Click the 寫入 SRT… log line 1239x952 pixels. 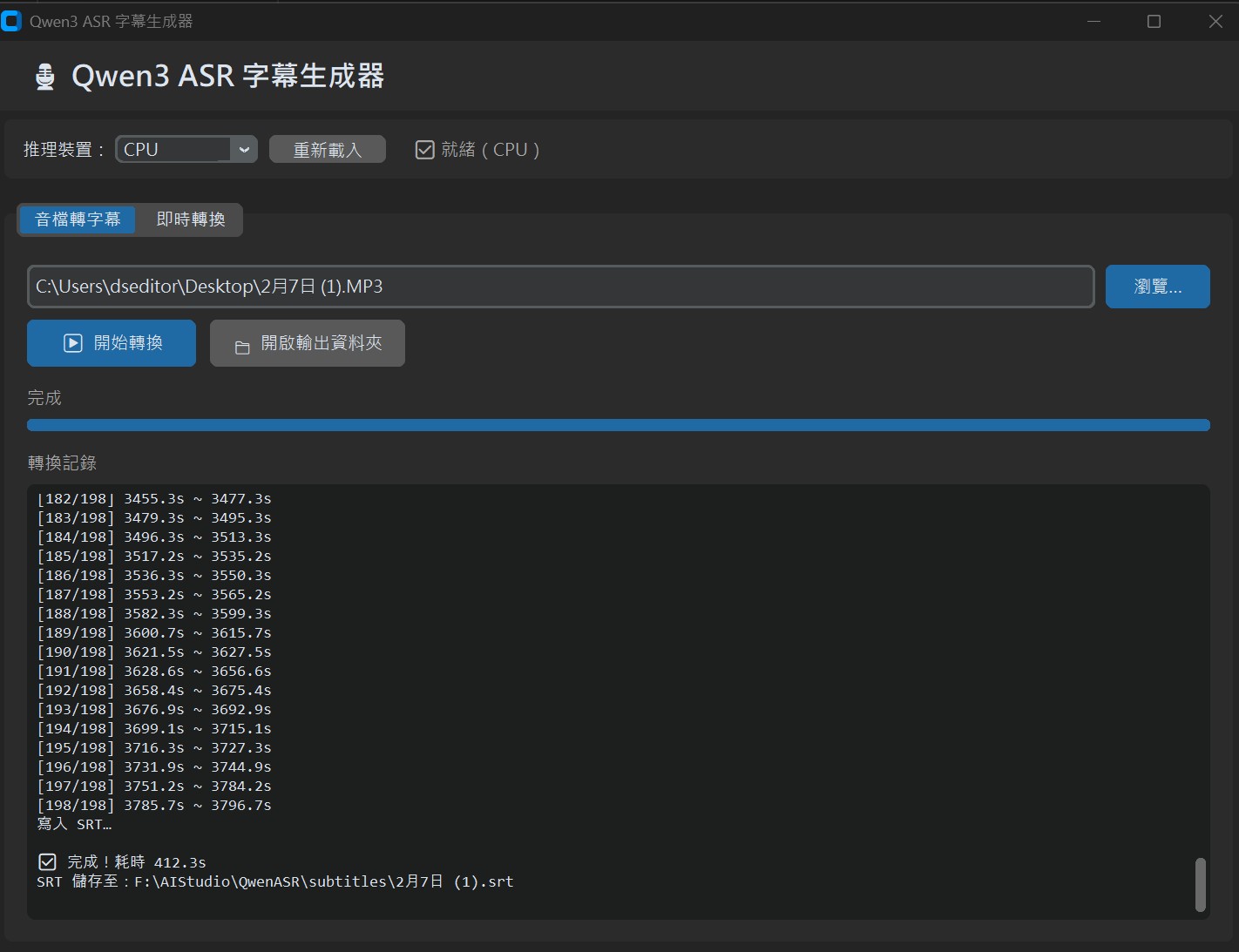(74, 824)
